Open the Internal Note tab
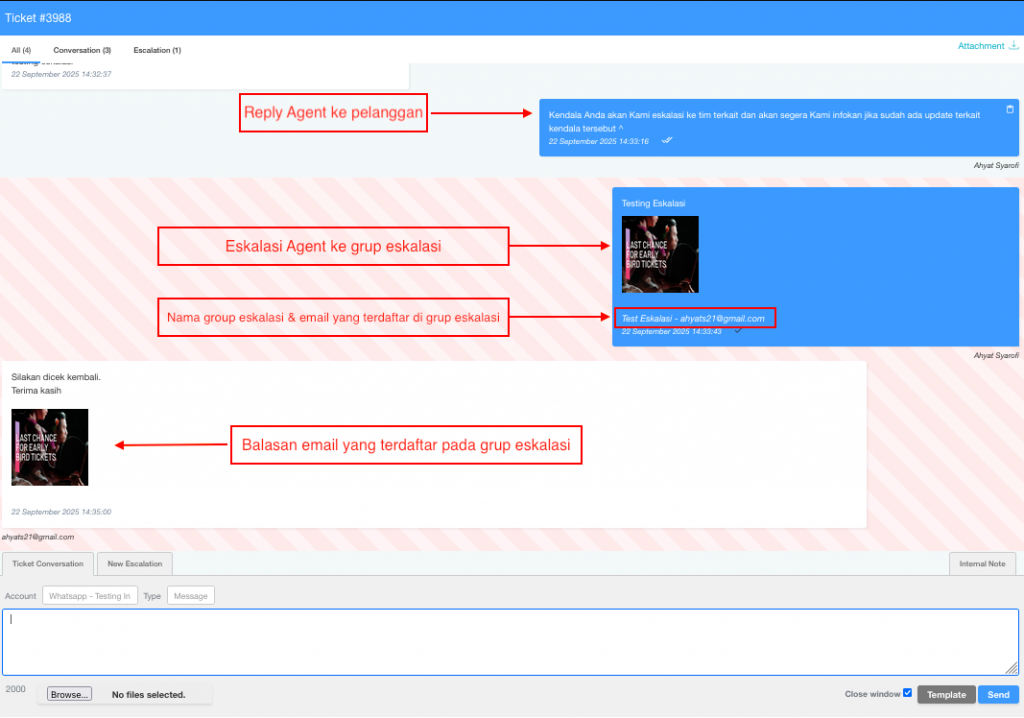This screenshot has width=1024, height=718. (x=982, y=564)
